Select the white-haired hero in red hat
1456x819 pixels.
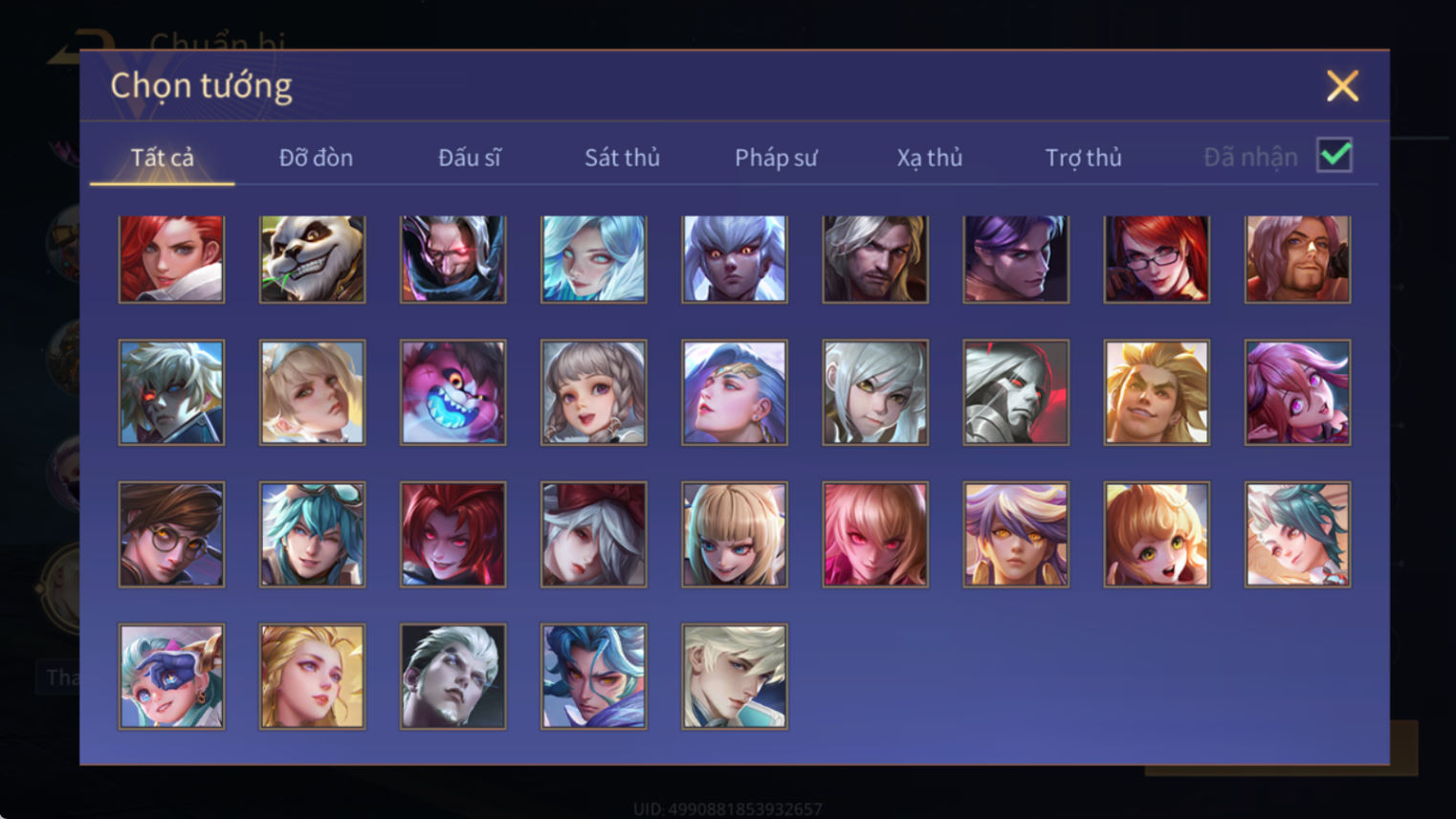pos(593,534)
